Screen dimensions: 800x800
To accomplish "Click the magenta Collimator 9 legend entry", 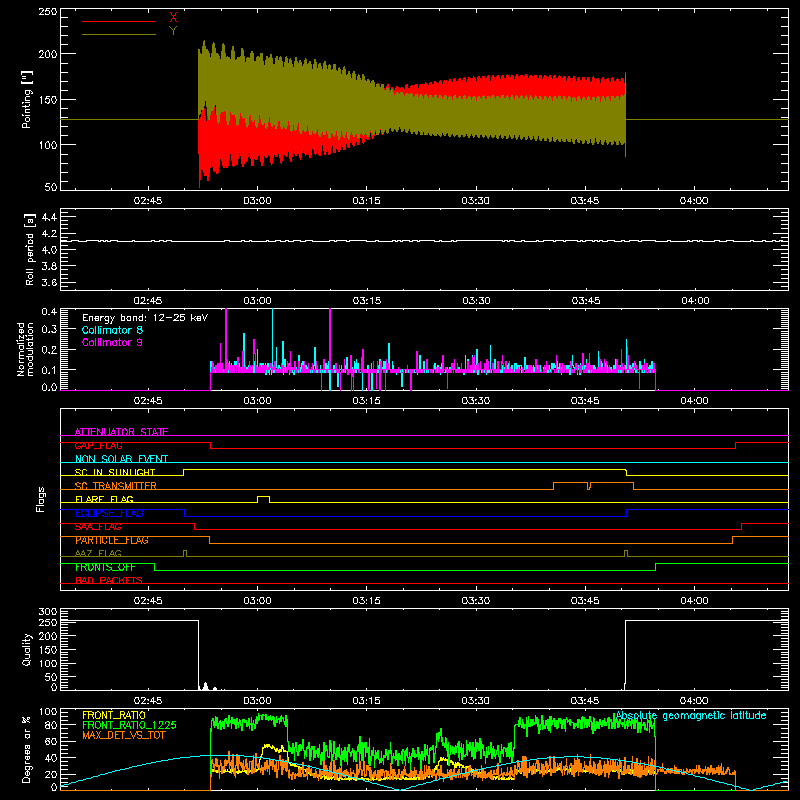I will 112,342.
